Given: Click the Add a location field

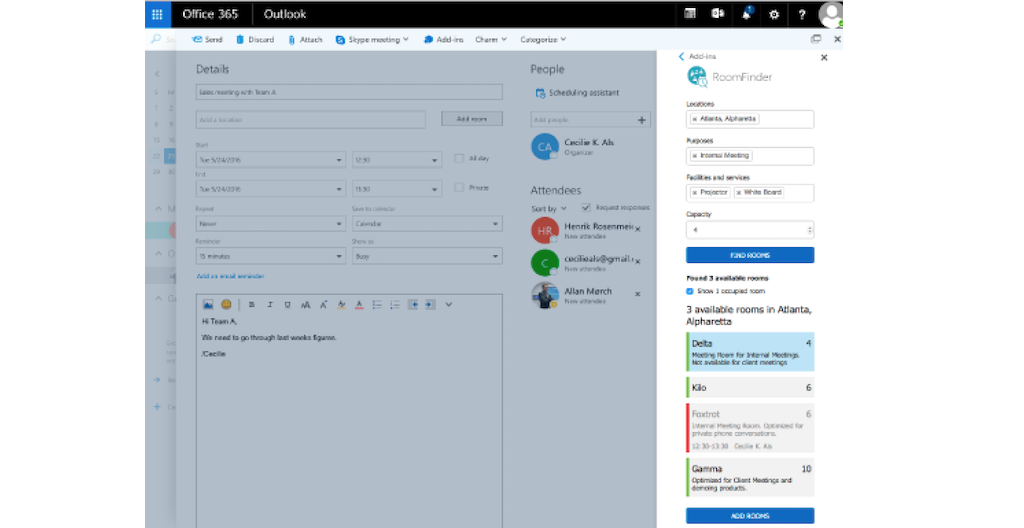Looking at the screenshot, I should (311, 120).
